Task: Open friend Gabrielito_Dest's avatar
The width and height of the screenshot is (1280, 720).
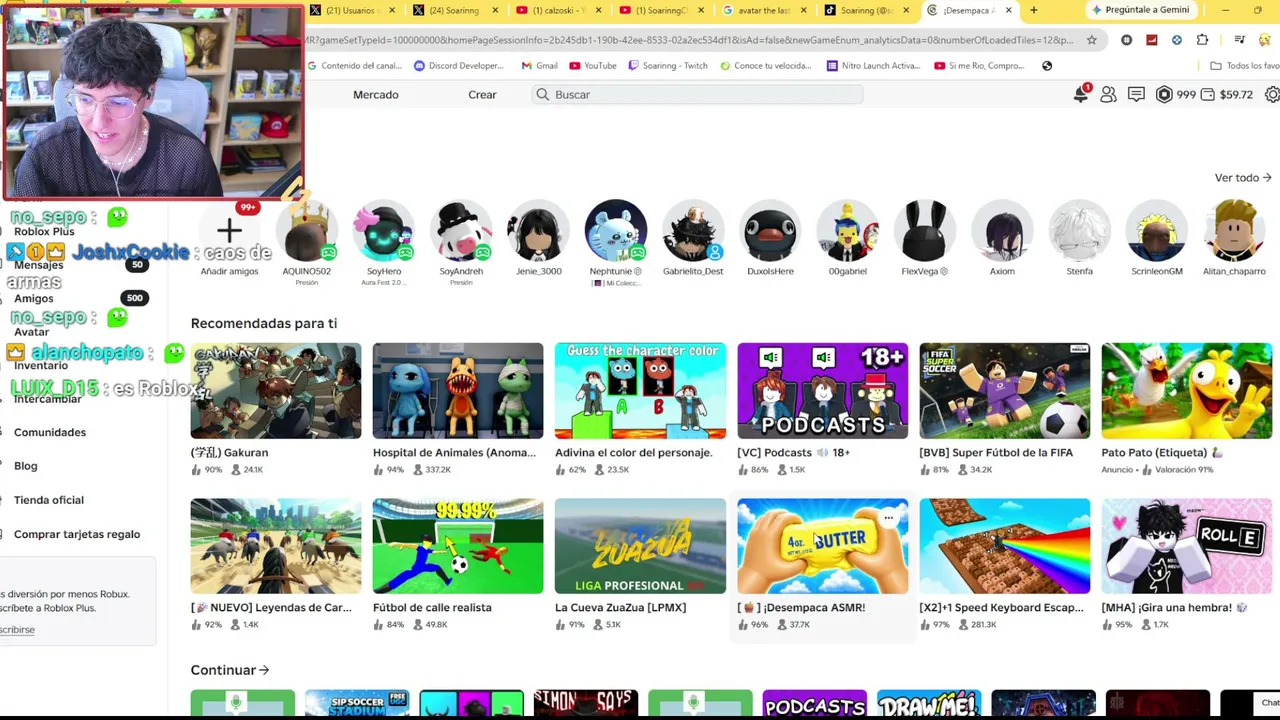Action: point(693,231)
